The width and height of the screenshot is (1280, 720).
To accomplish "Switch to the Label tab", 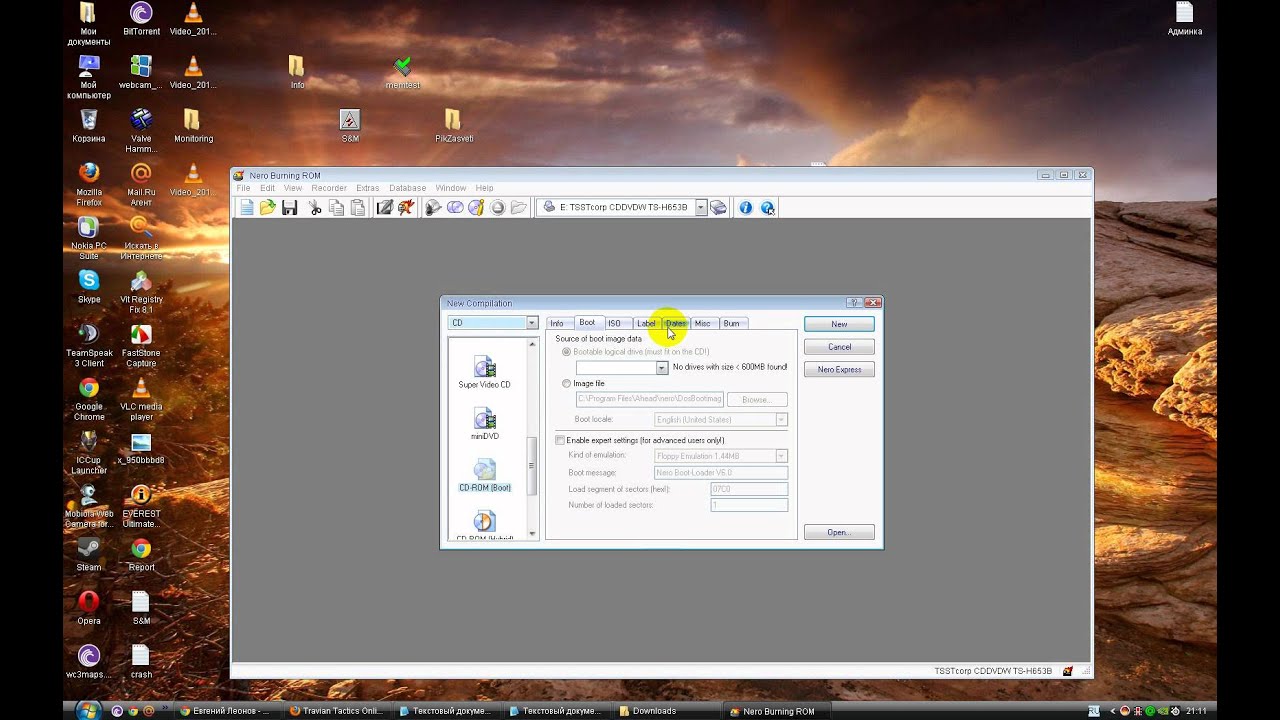I will 646,323.
